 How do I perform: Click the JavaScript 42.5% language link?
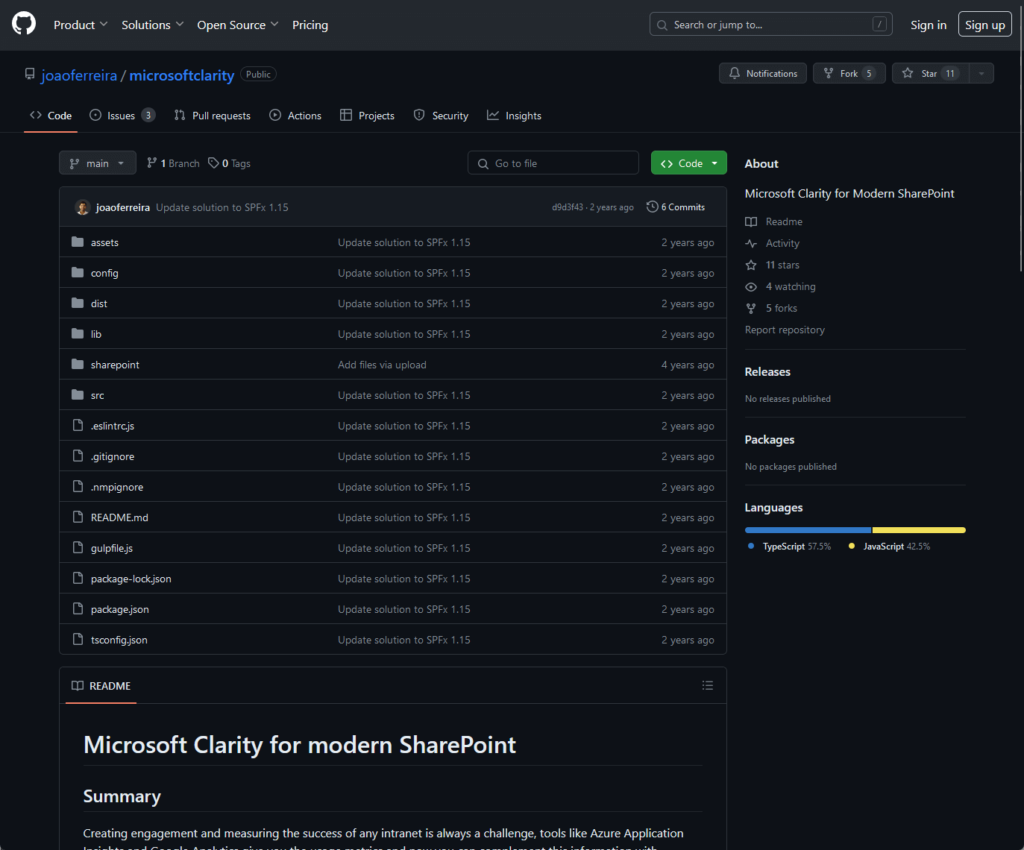click(889, 546)
